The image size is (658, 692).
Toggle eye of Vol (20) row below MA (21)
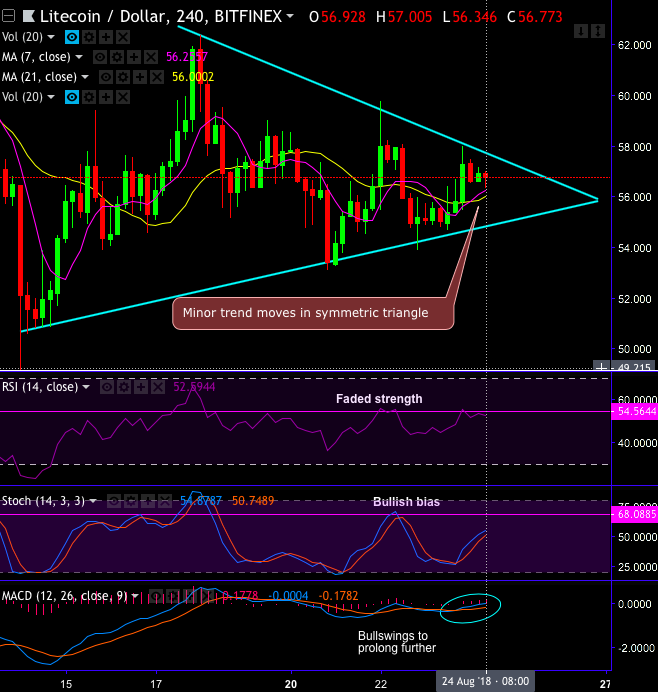tap(72, 97)
